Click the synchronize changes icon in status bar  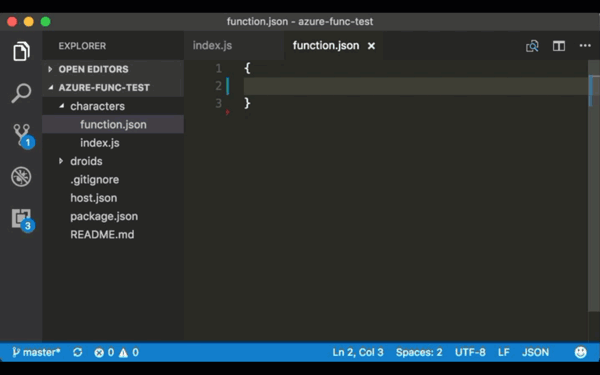[x=78, y=352]
